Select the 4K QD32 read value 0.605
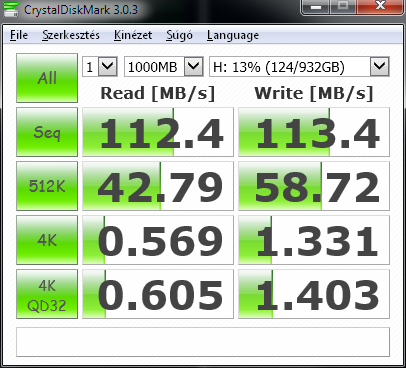The image size is (406, 368). point(158,294)
